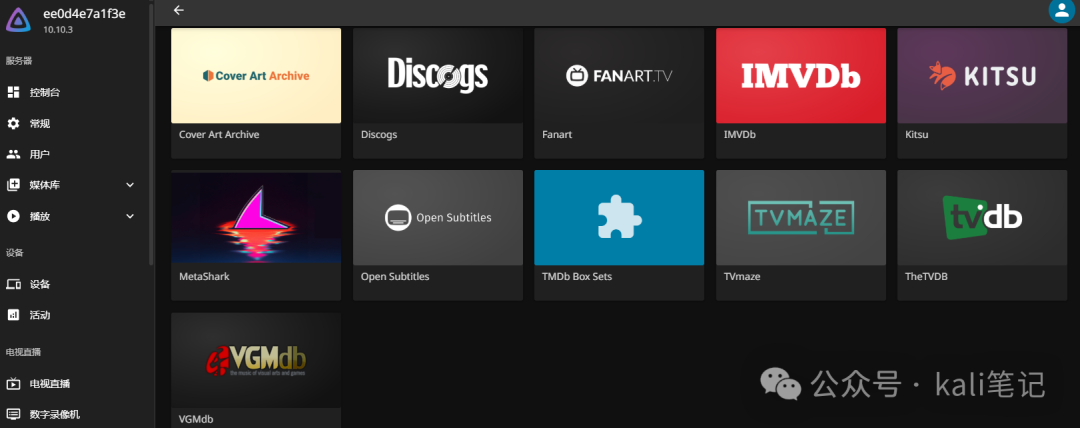Click the IMVDb name label

point(740,135)
